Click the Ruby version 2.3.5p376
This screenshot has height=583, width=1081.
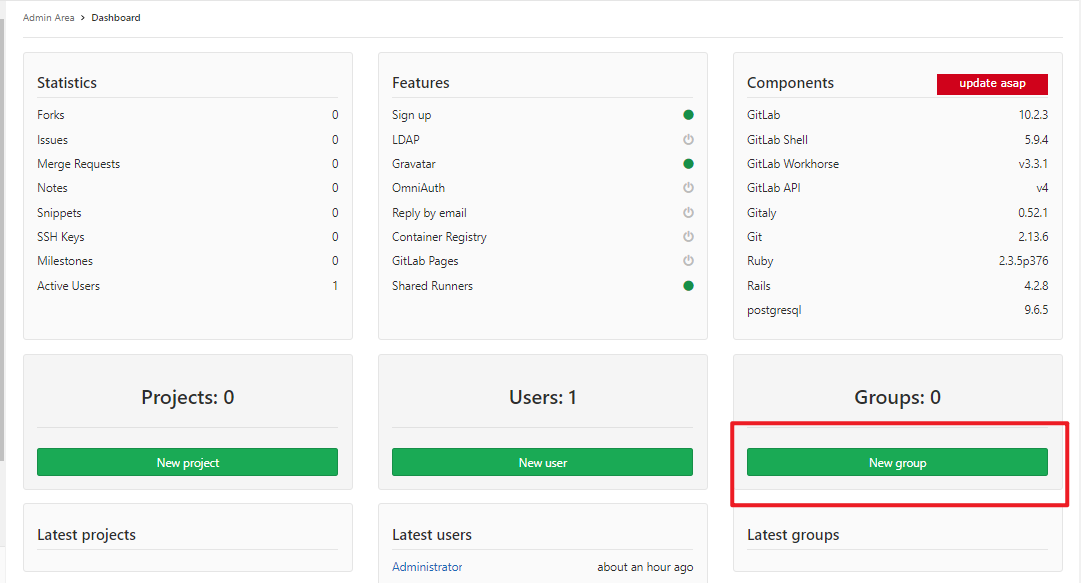(x=1023, y=261)
